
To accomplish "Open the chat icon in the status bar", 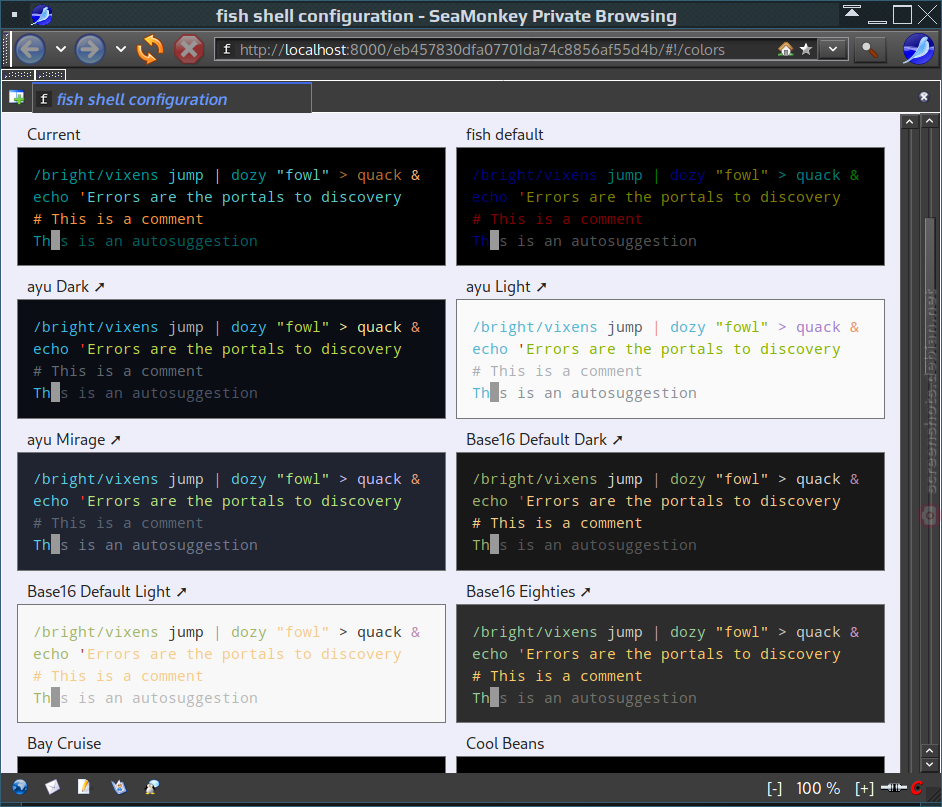I will [152, 787].
